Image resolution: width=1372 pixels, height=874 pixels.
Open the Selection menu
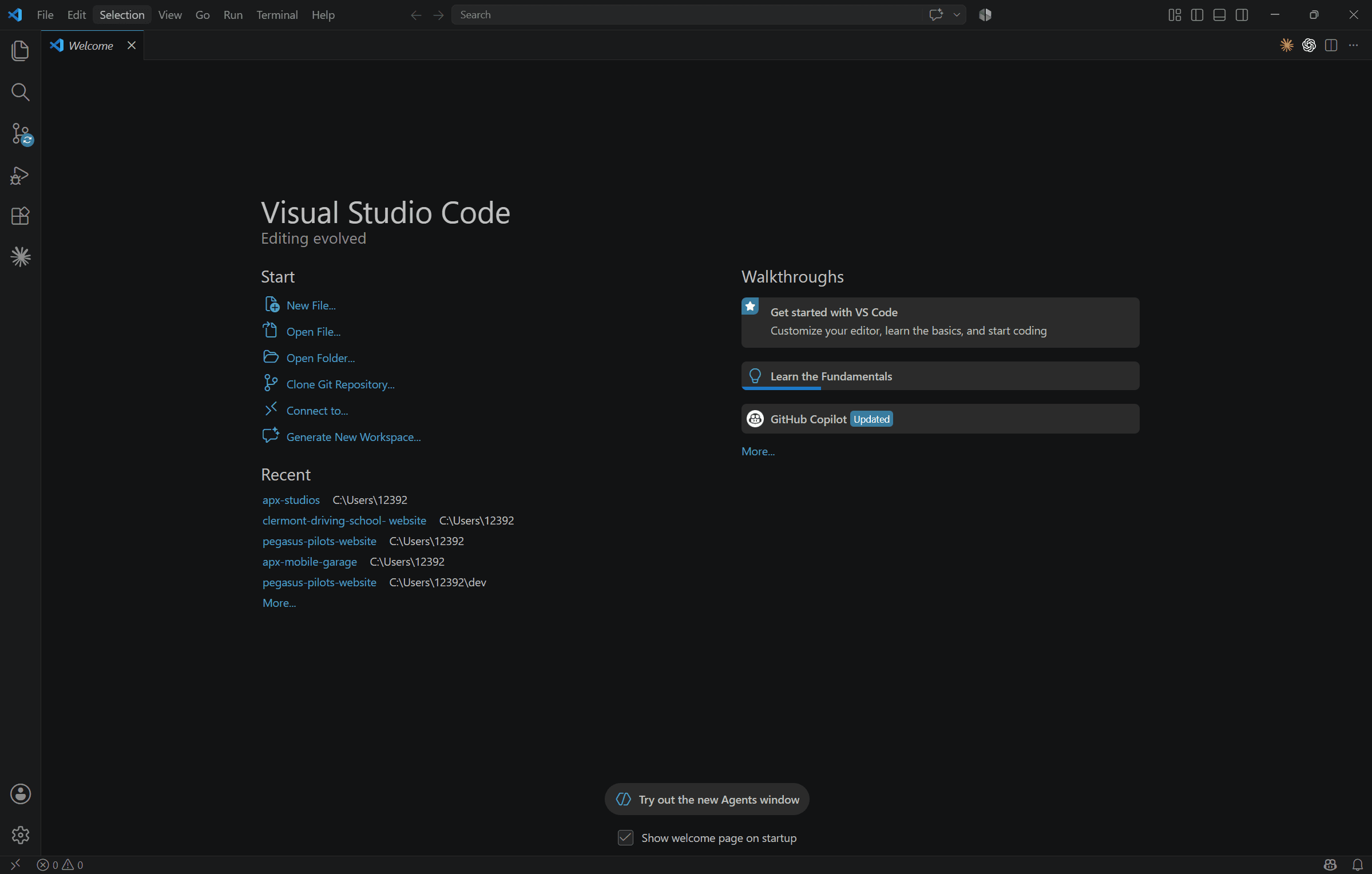click(122, 15)
